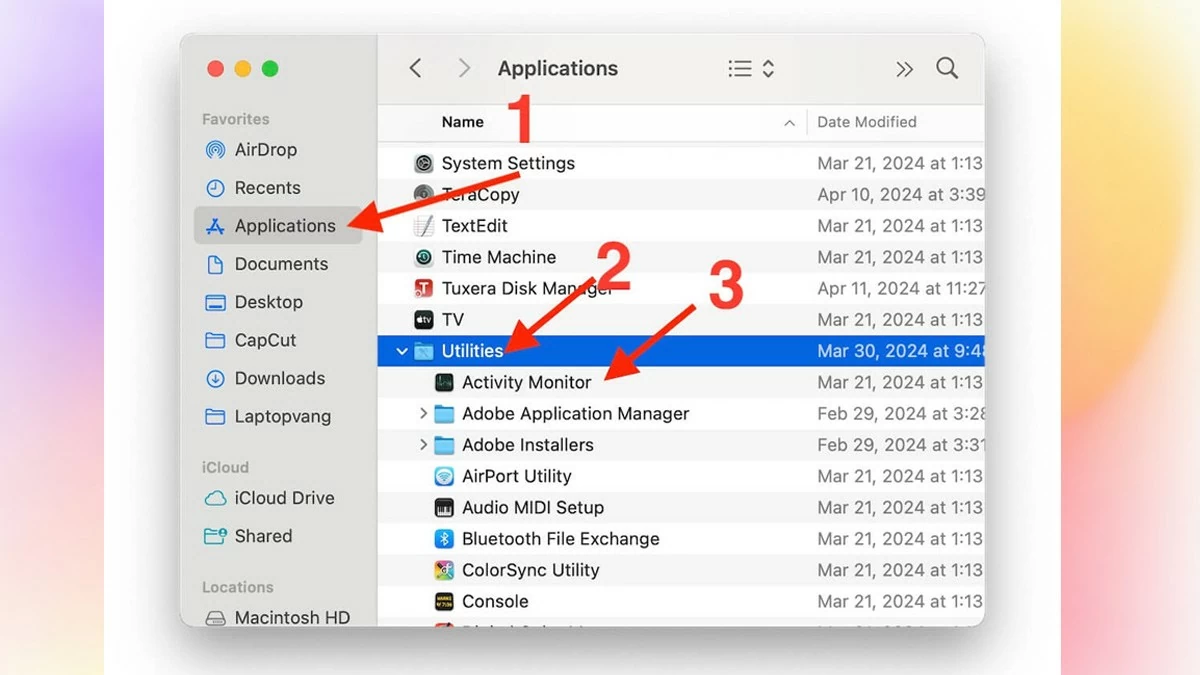
Task: Expand the Adobe Application Manager folder
Action: click(x=422, y=413)
